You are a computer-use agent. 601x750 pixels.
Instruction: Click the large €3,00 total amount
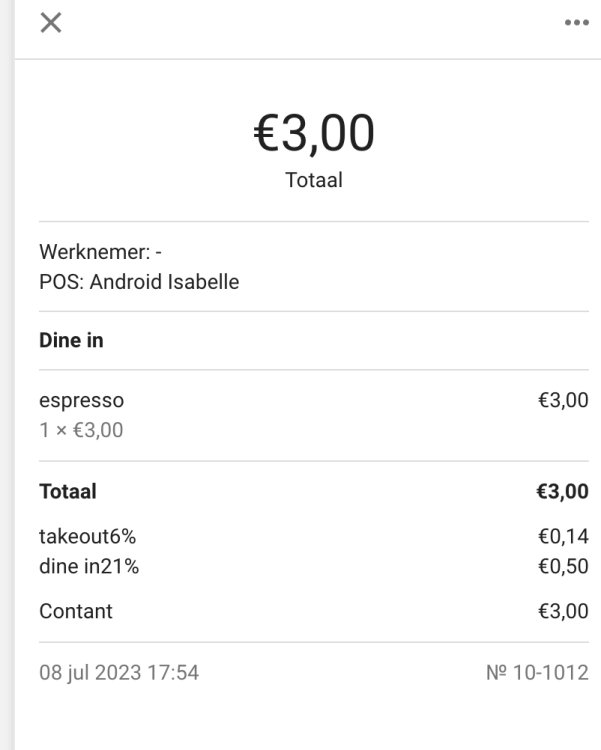(313, 134)
